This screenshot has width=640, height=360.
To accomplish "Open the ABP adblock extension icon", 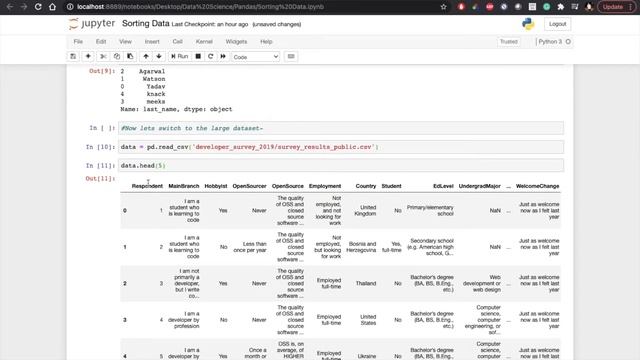I will pyautogui.click(x=490, y=7).
